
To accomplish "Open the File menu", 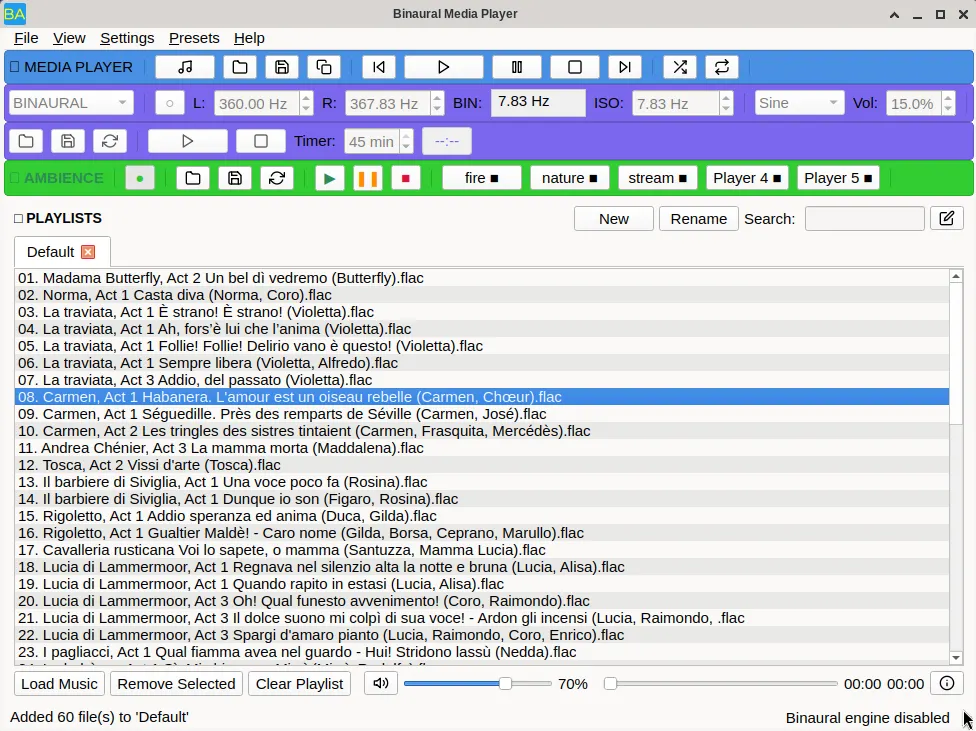I will [26, 38].
